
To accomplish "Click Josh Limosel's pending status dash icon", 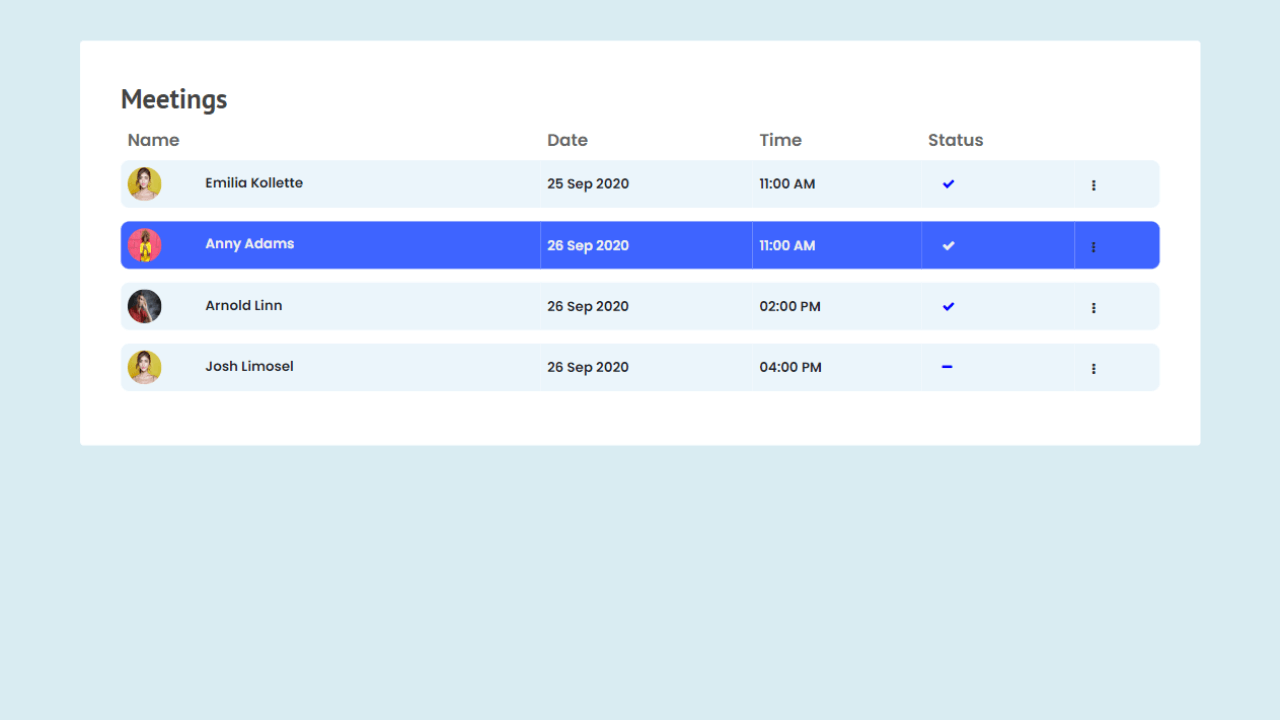I will pyautogui.click(x=947, y=367).
